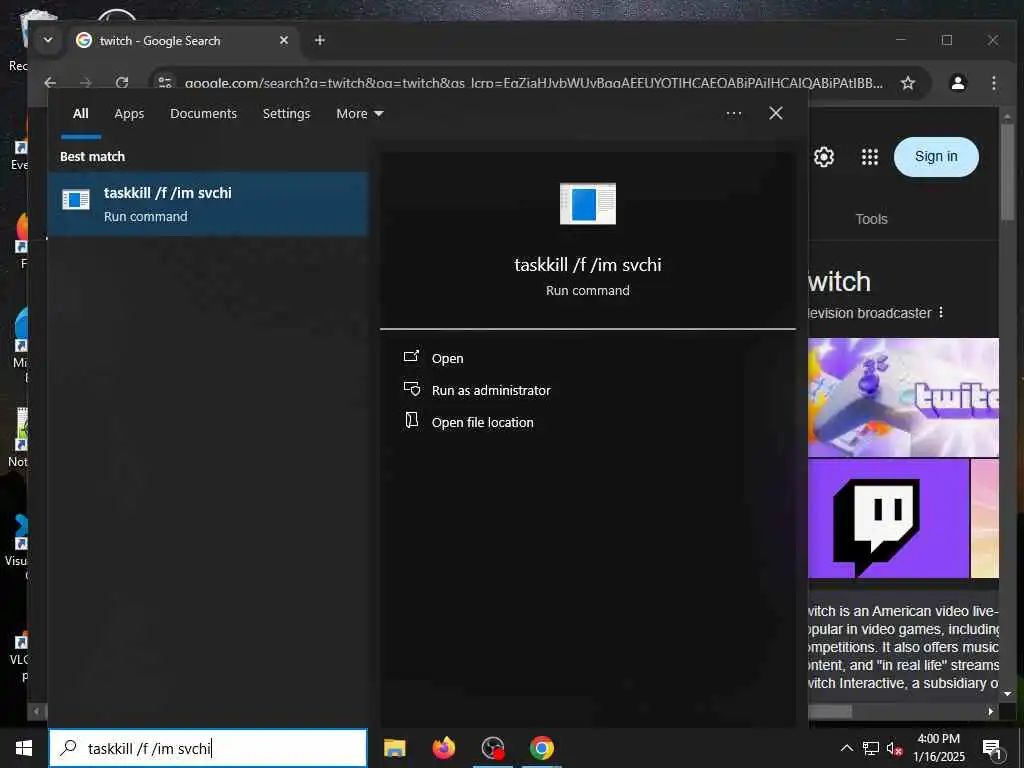Open the clock and date flyout
This screenshot has height=768, width=1024.
[x=938, y=748]
